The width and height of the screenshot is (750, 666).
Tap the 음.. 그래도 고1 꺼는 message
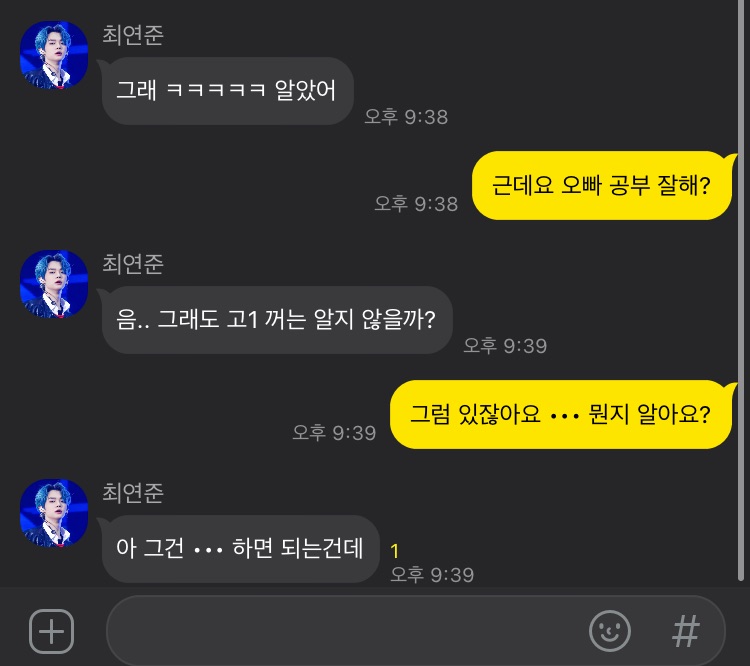pyautogui.click(x=276, y=320)
